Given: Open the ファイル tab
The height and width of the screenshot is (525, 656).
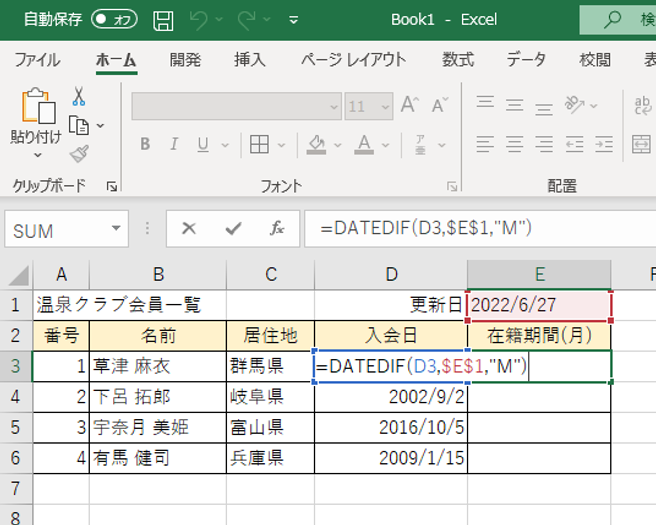Looking at the screenshot, I should [x=37, y=60].
